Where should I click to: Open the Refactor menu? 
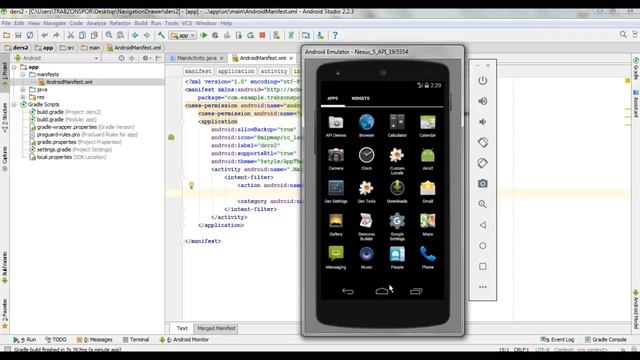(120, 23)
